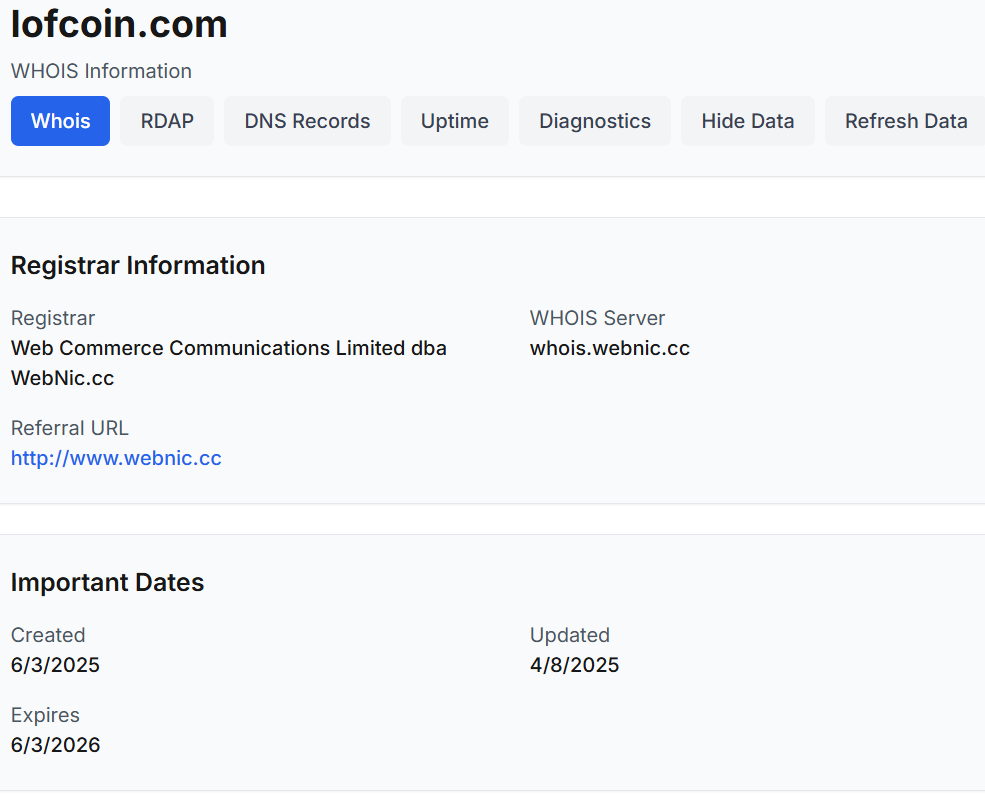Click the Created label

pos(48,635)
